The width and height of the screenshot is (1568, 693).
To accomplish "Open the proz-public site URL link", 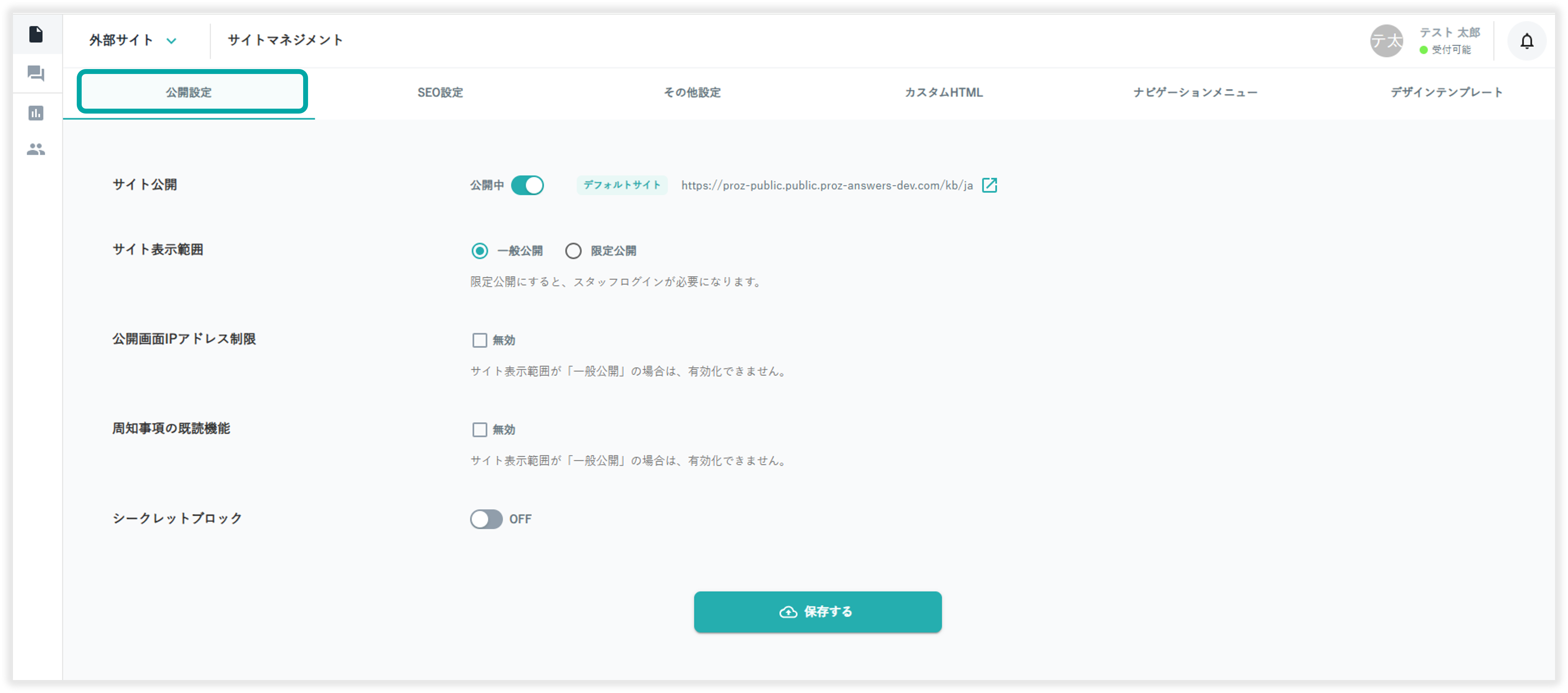I will pyautogui.click(x=827, y=185).
